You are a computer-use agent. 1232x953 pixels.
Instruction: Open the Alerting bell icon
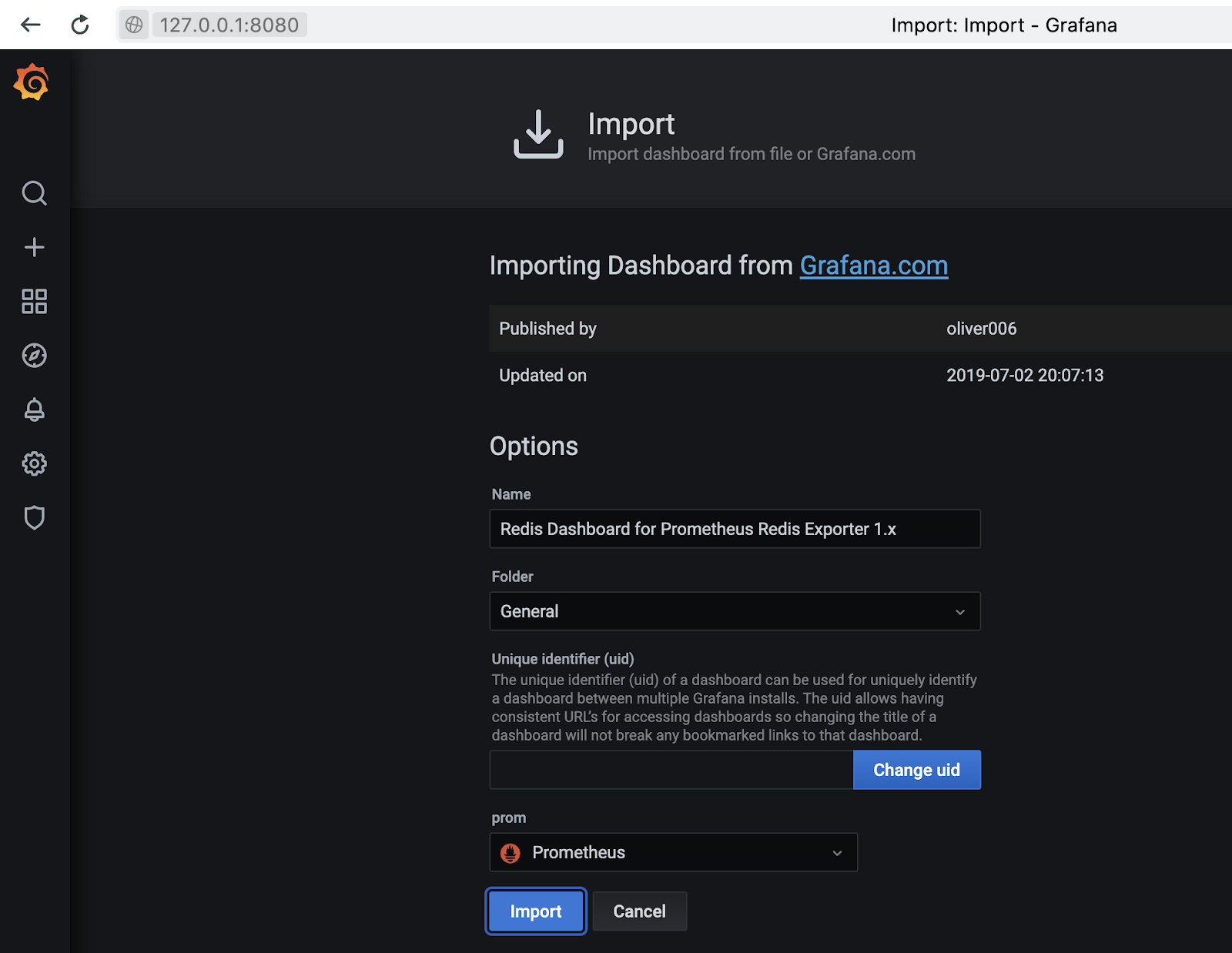(34, 410)
